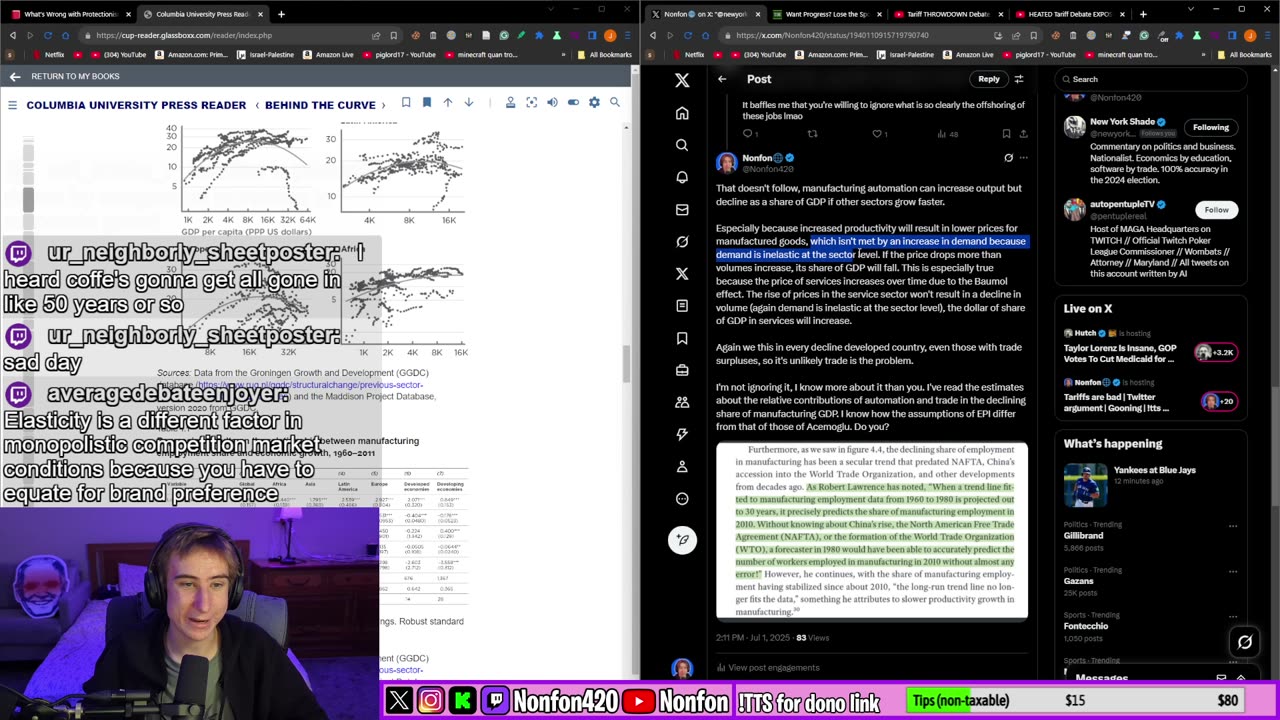Click Follow button for autopentupleTV
The height and width of the screenshot is (720, 1280).
tap(1216, 210)
